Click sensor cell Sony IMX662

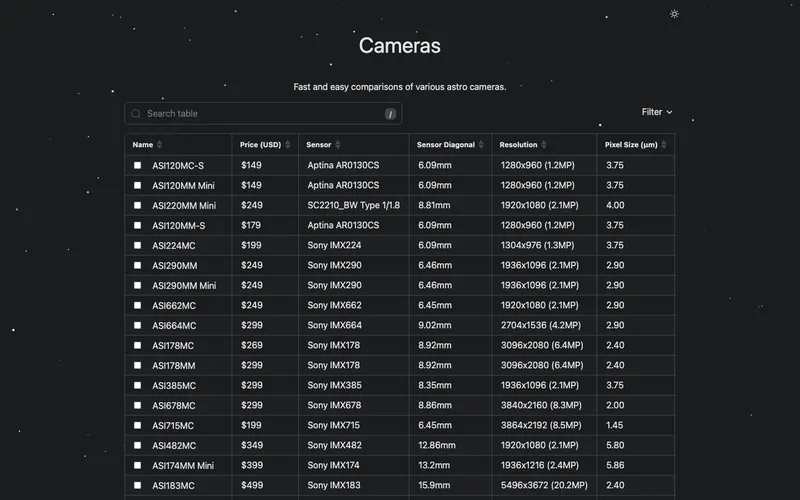tap(334, 305)
